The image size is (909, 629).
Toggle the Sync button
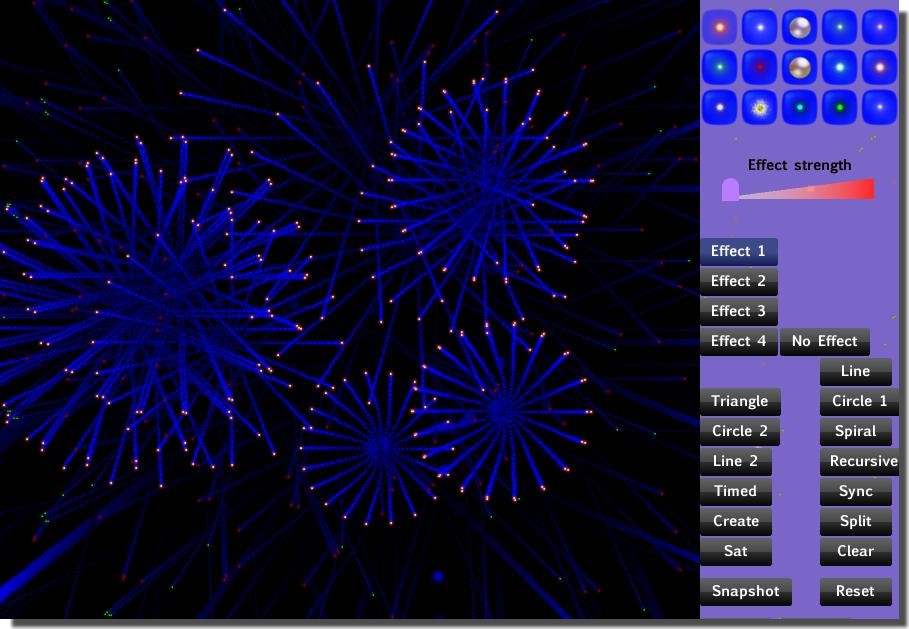856,492
